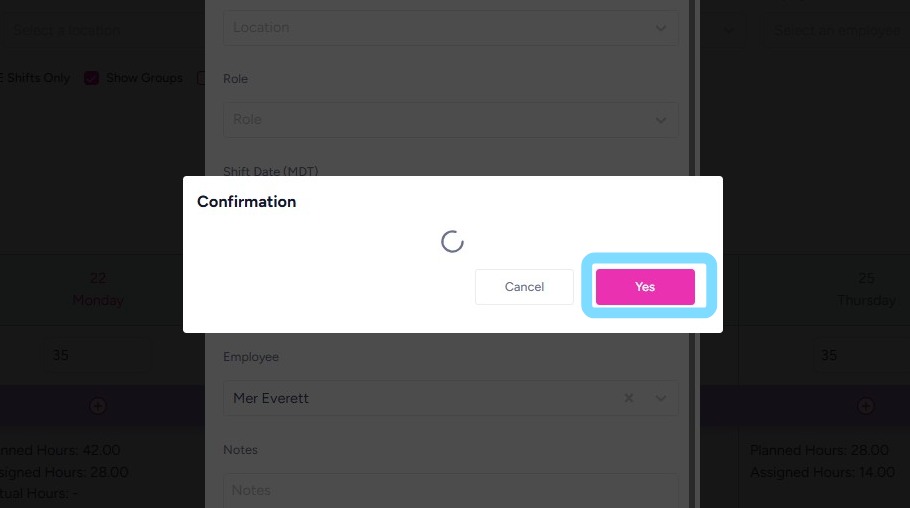Click Yes in the Confirmation dialog

point(645,287)
